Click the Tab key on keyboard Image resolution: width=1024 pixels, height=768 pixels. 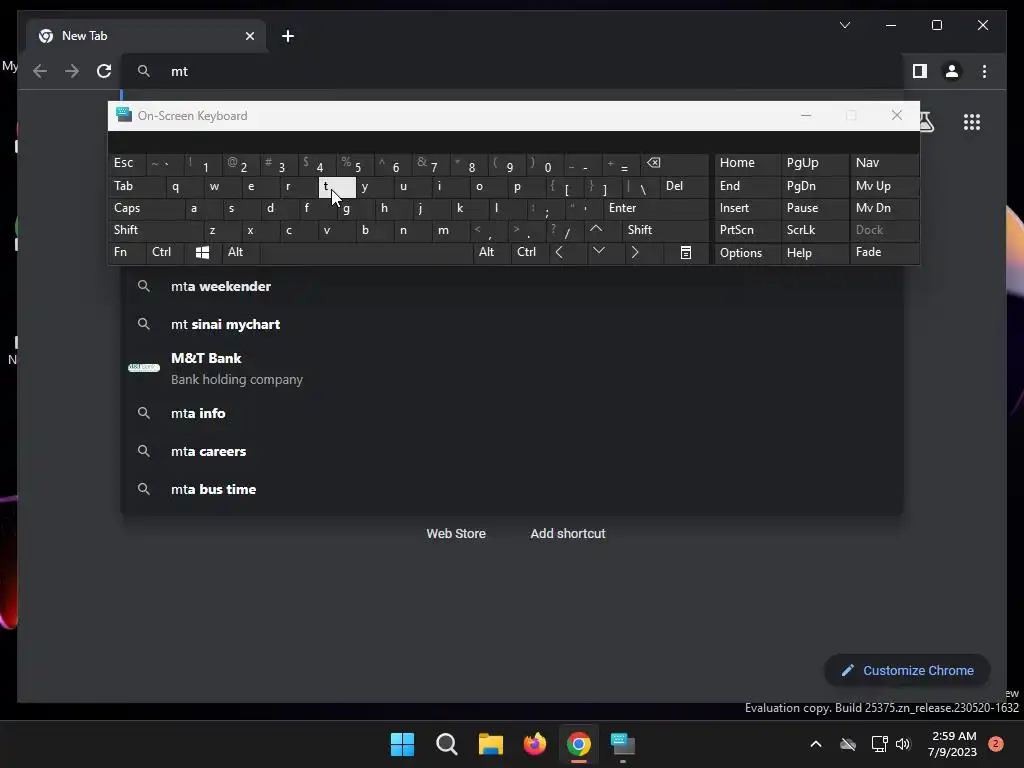point(136,187)
